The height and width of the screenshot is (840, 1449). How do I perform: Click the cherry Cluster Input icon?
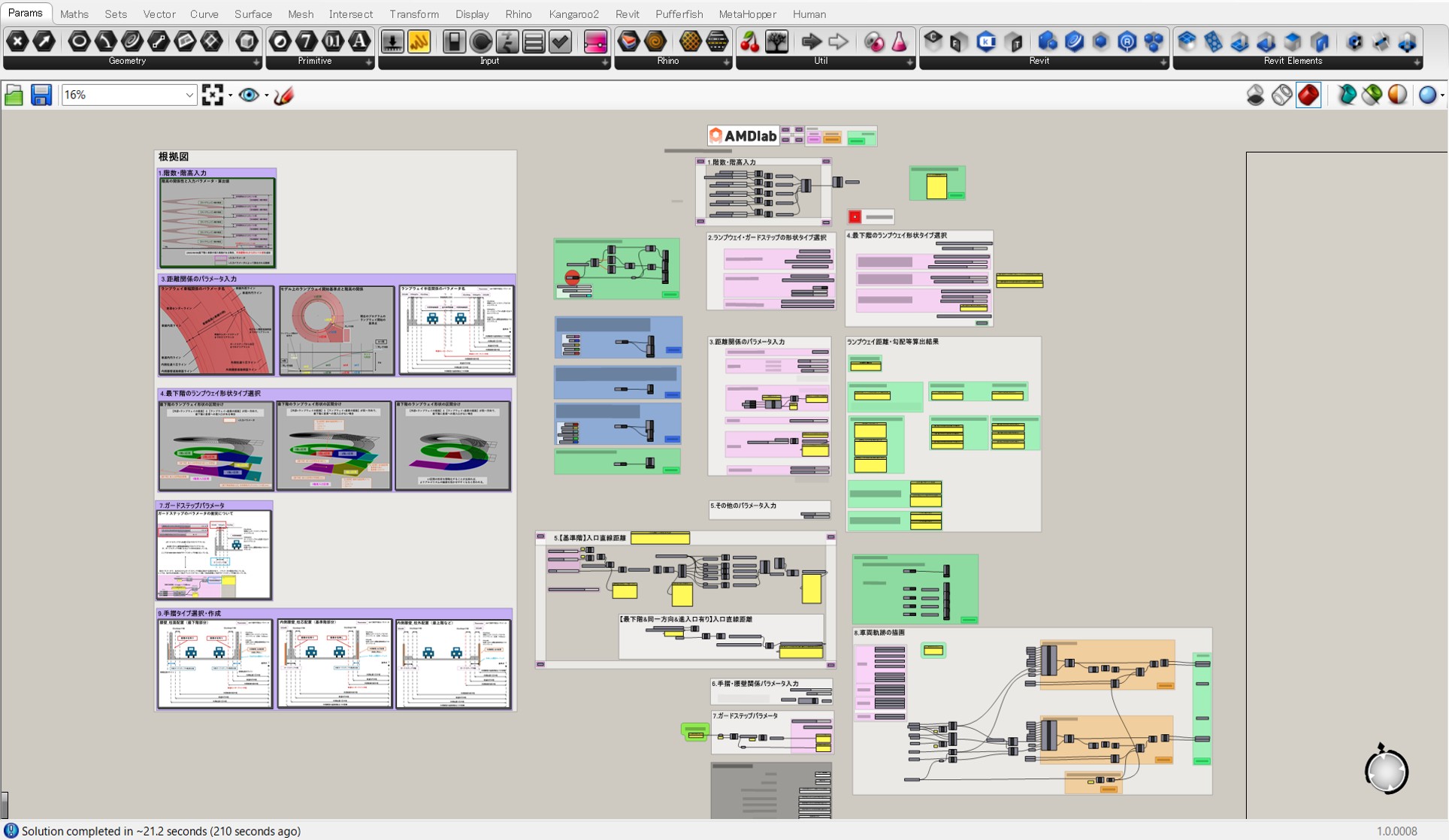[x=750, y=41]
